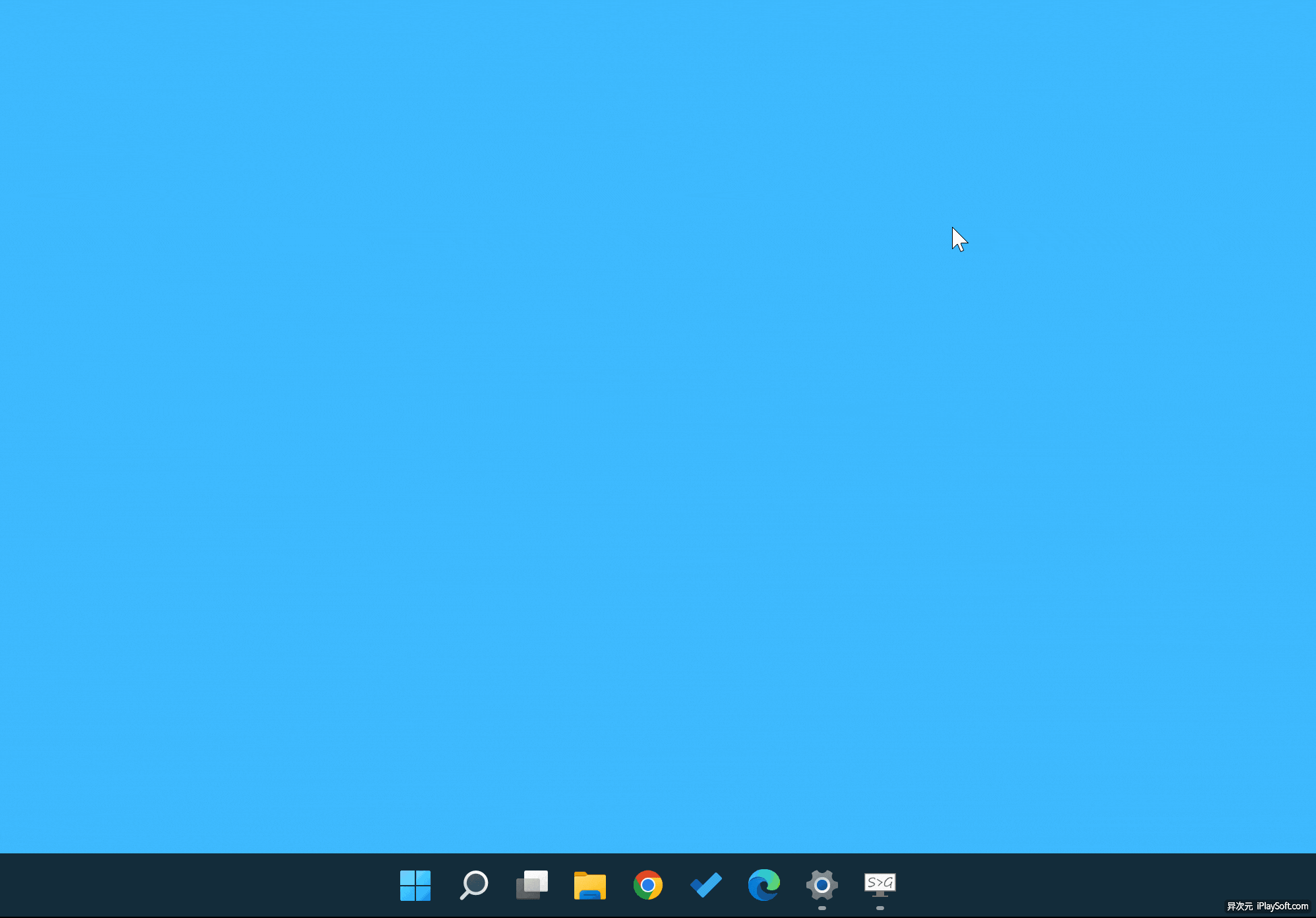Launch ScreenToGif from the taskbar
1316x918 pixels.
coord(880,884)
